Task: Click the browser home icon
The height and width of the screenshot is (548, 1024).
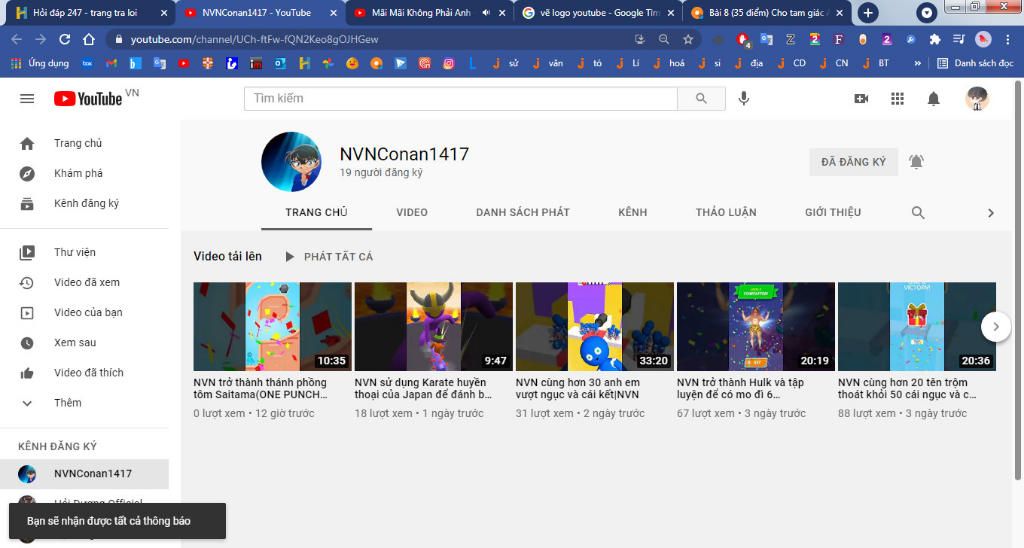Action: pyautogui.click(x=89, y=39)
